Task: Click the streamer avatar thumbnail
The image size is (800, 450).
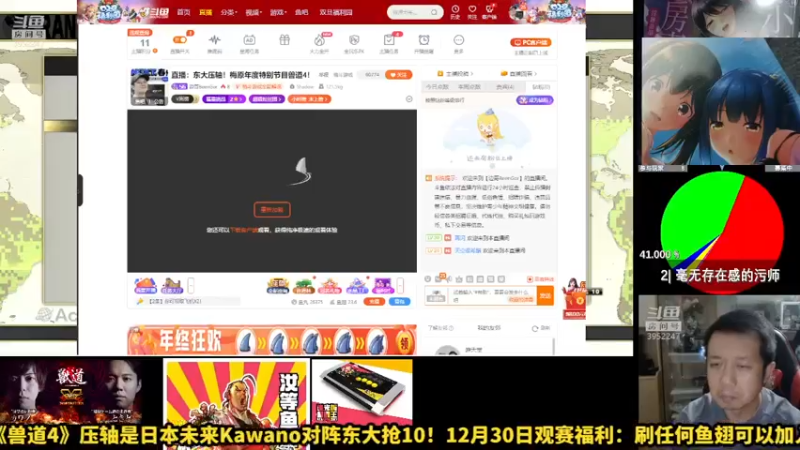Action: pos(149,87)
